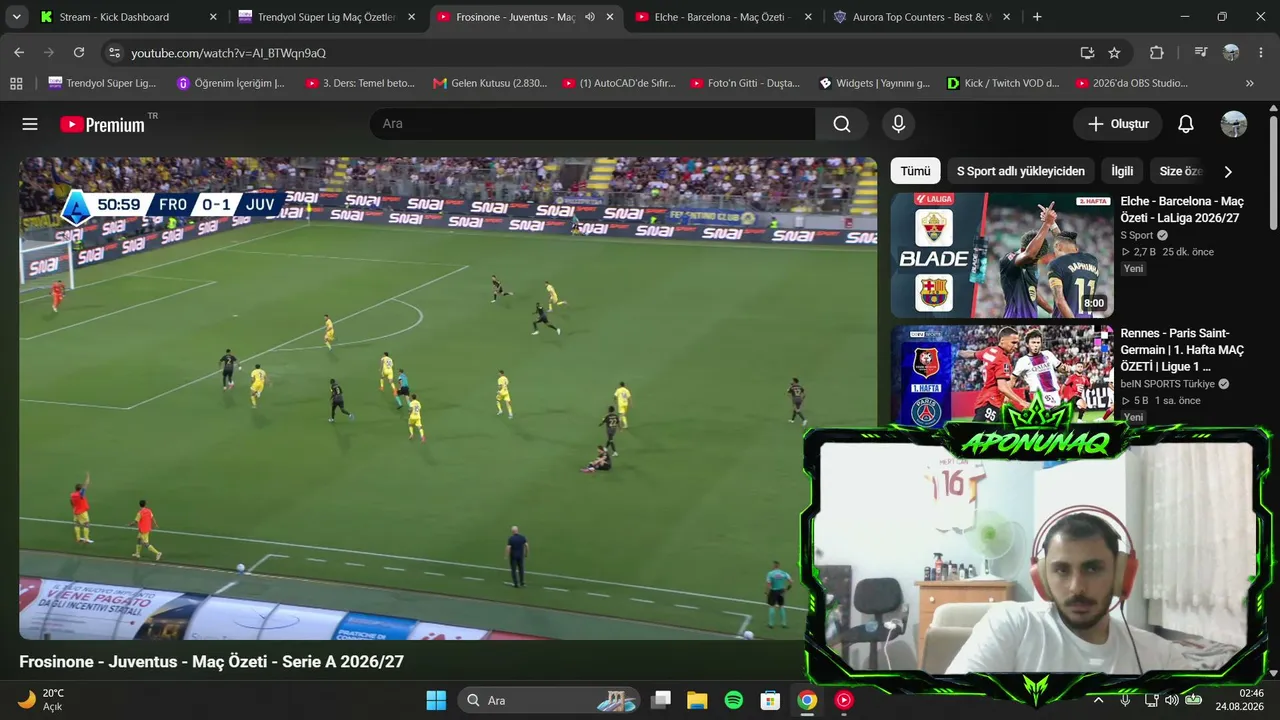Close the Aurora Top Counters tab

1006,17
